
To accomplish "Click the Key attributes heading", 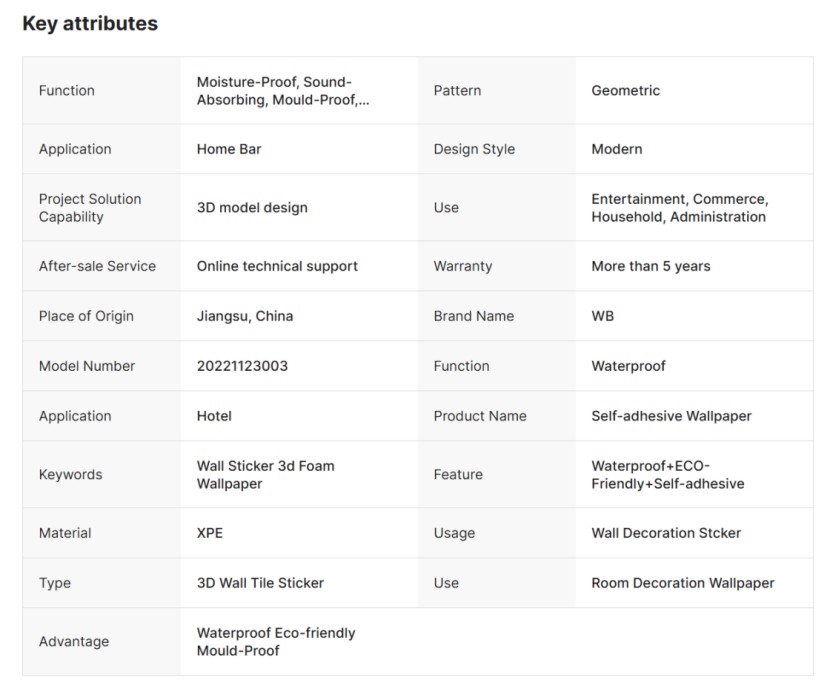I will 90,24.
